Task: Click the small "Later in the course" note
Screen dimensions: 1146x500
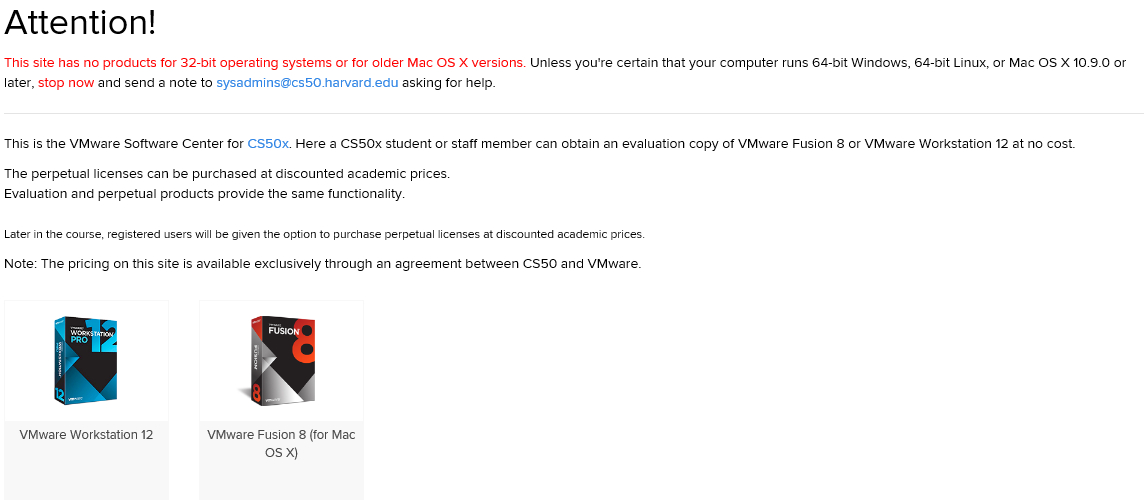Action: pos(324,235)
